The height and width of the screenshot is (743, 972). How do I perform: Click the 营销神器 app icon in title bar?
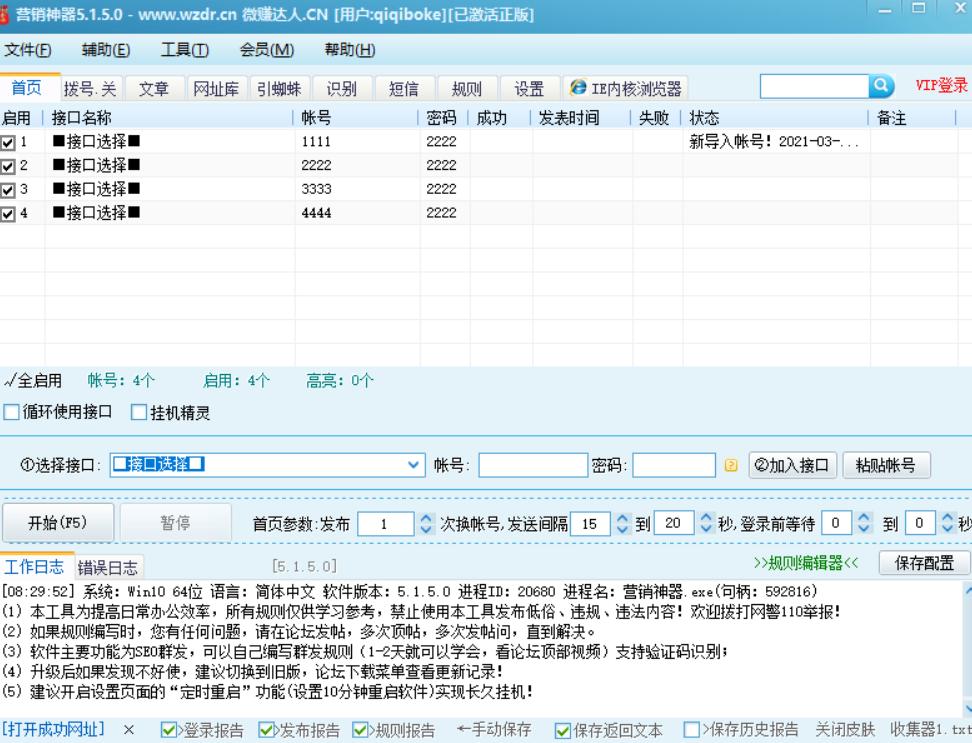coord(9,15)
